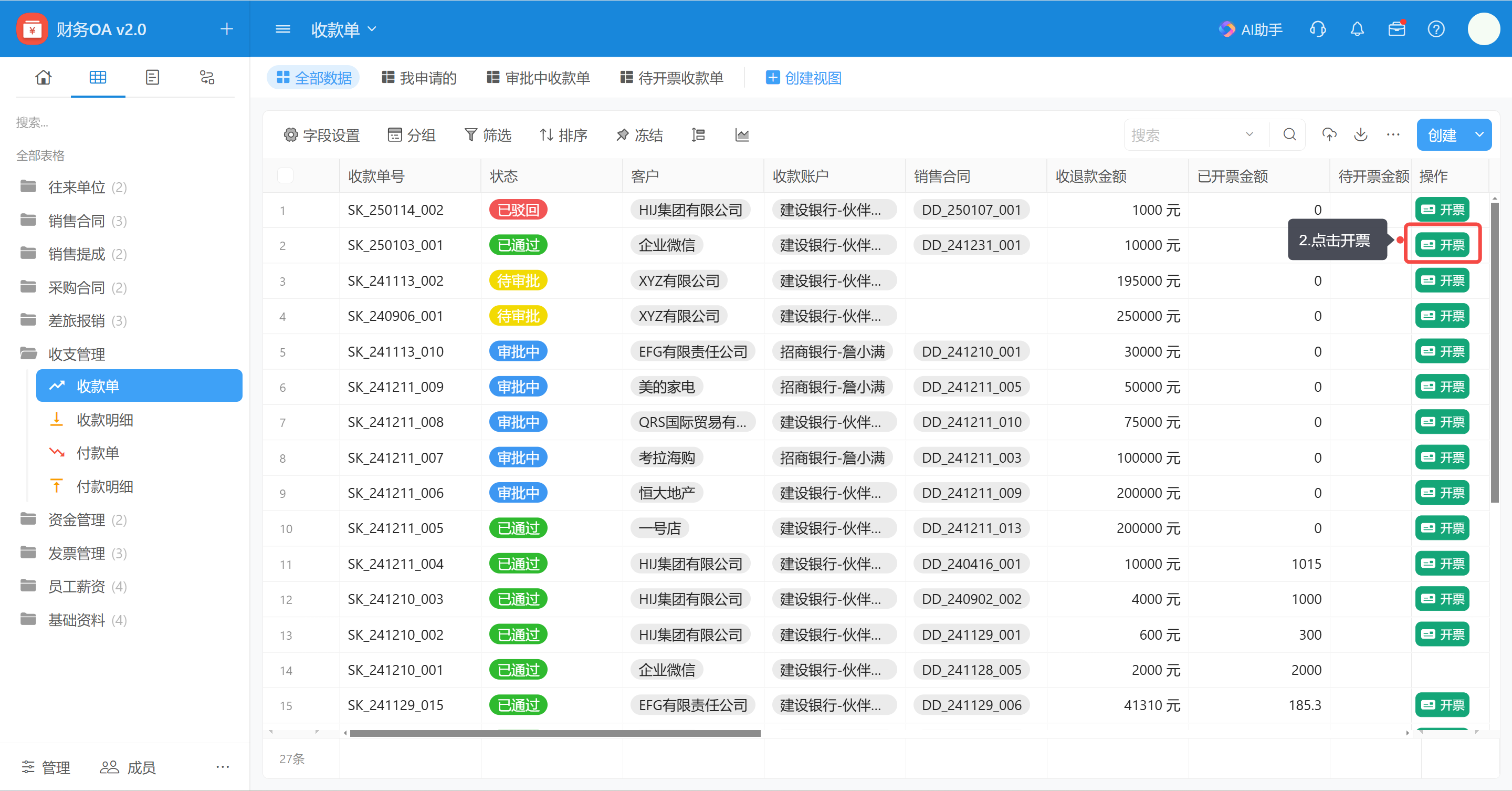Open the search field type dropdown

click(x=1249, y=135)
